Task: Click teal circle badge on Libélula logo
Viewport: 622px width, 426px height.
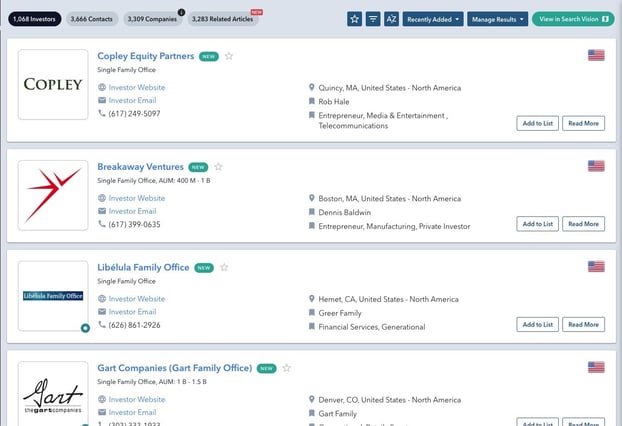Action: (x=85, y=328)
